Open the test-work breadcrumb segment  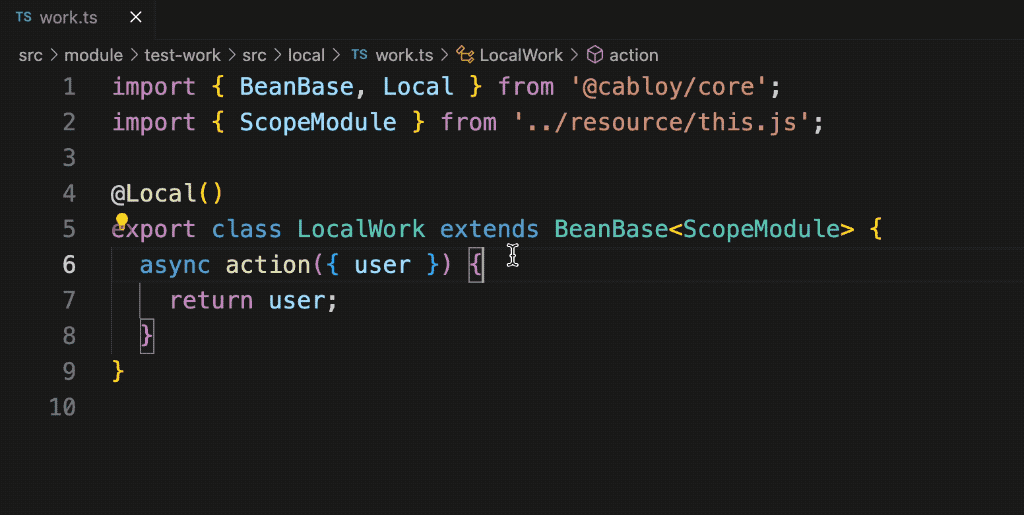point(182,55)
